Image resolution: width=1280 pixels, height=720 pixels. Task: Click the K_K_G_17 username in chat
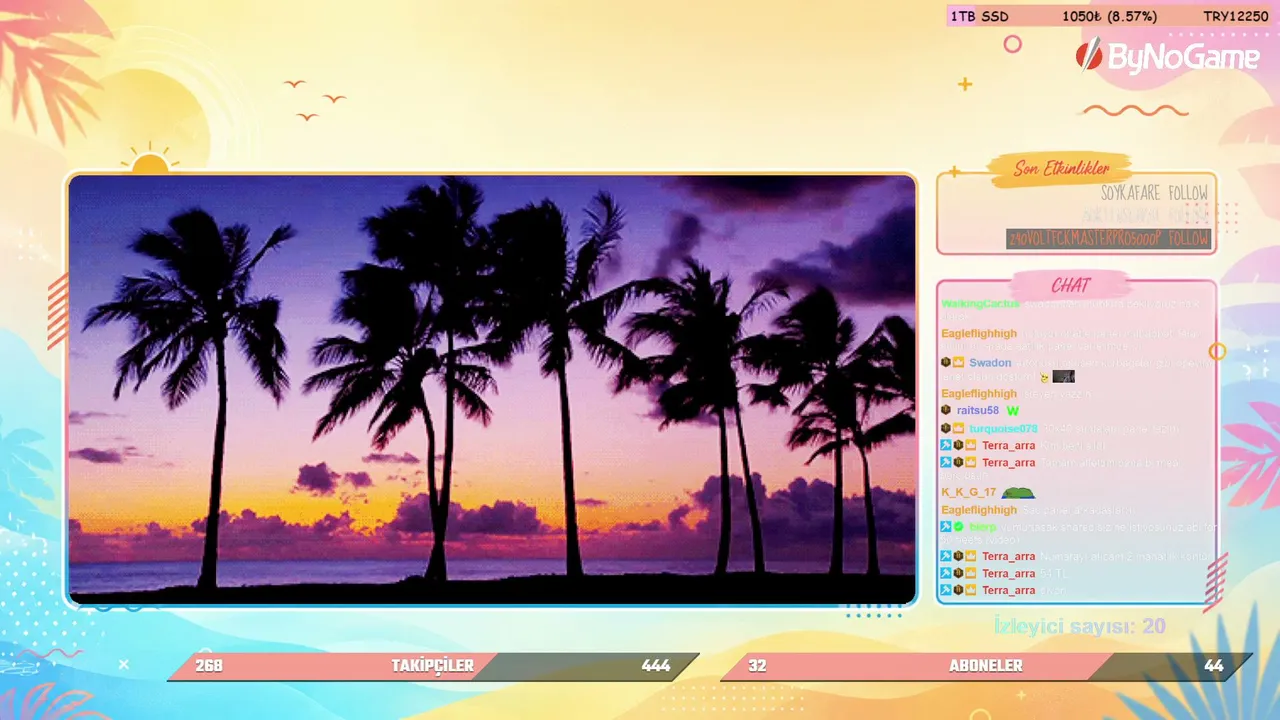(x=969, y=492)
